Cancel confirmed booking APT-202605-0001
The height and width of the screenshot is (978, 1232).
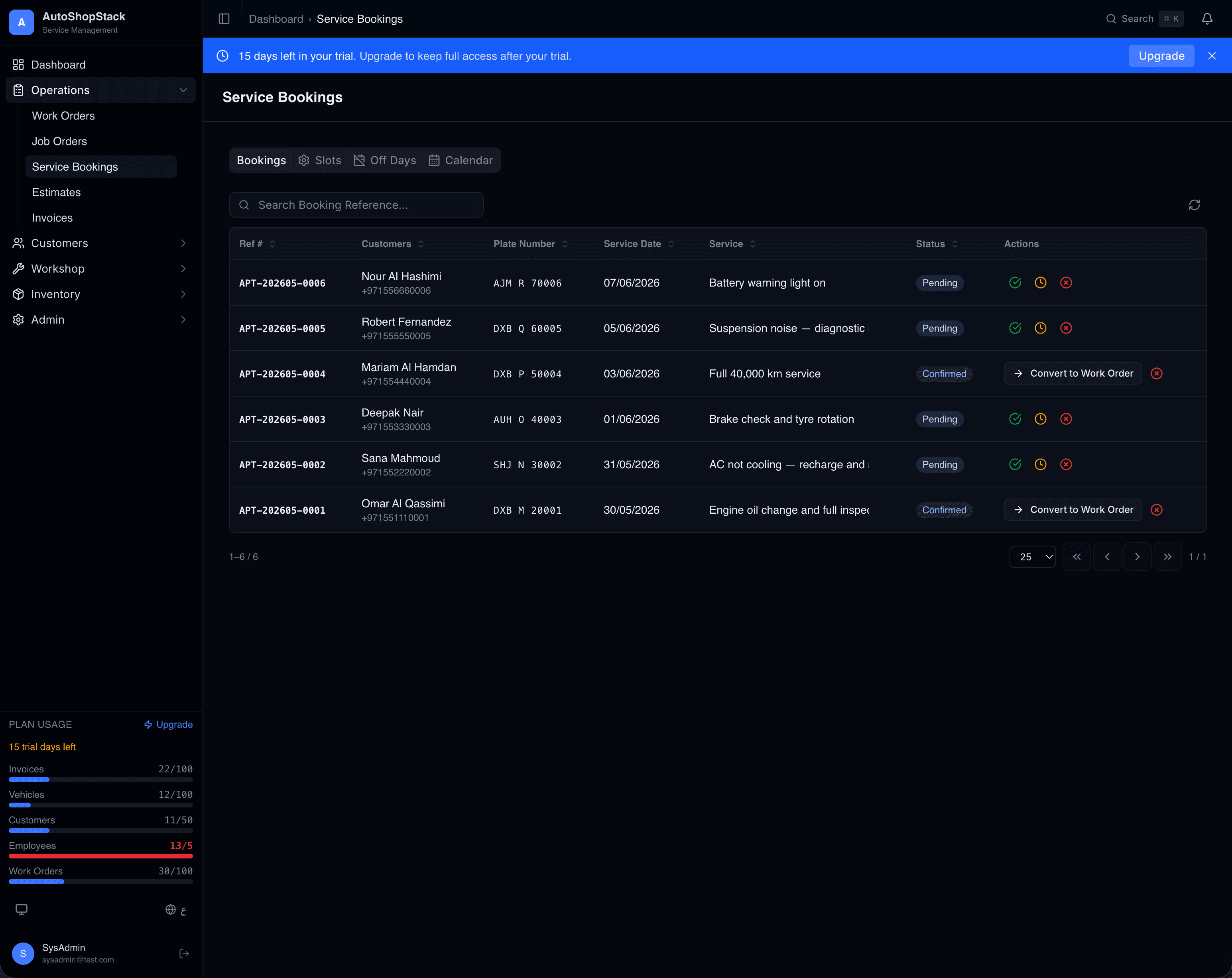coord(1157,510)
